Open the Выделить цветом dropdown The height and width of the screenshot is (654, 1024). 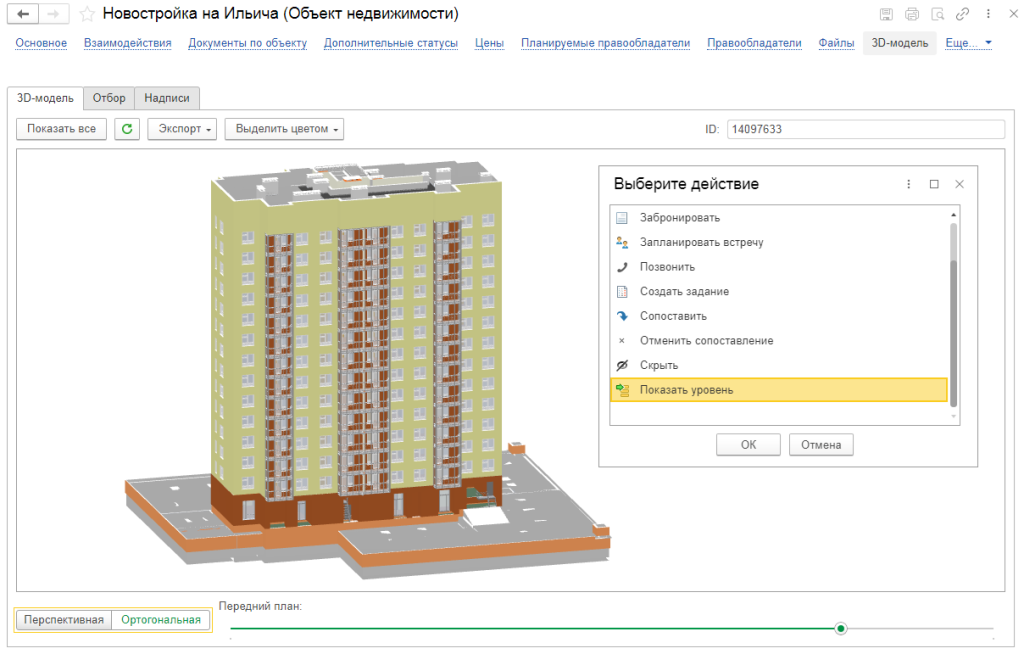(x=284, y=129)
